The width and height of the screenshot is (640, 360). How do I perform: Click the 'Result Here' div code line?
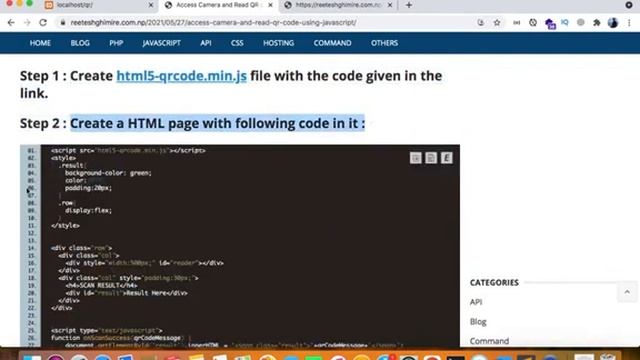click(126, 293)
